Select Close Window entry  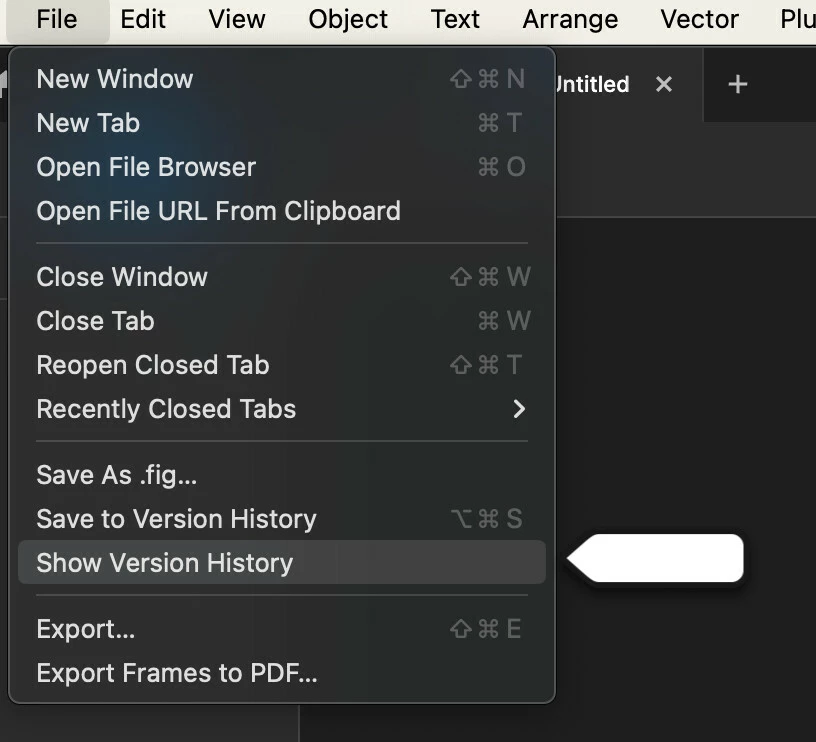282,276
